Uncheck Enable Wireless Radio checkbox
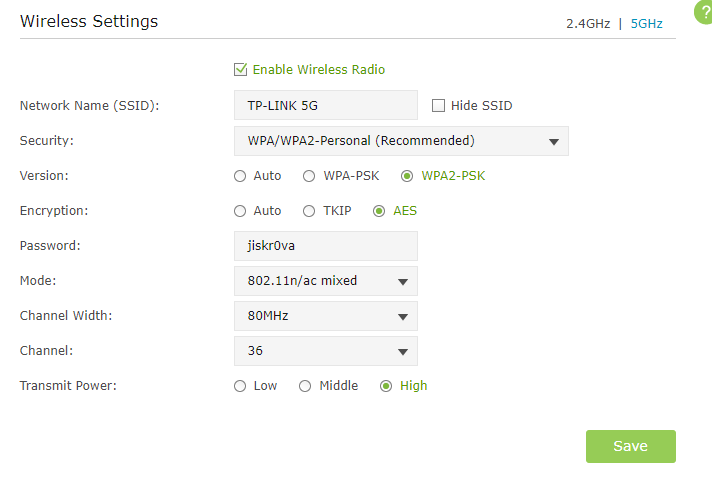The height and width of the screenshot is (481, 712). (x=240, y=70)
